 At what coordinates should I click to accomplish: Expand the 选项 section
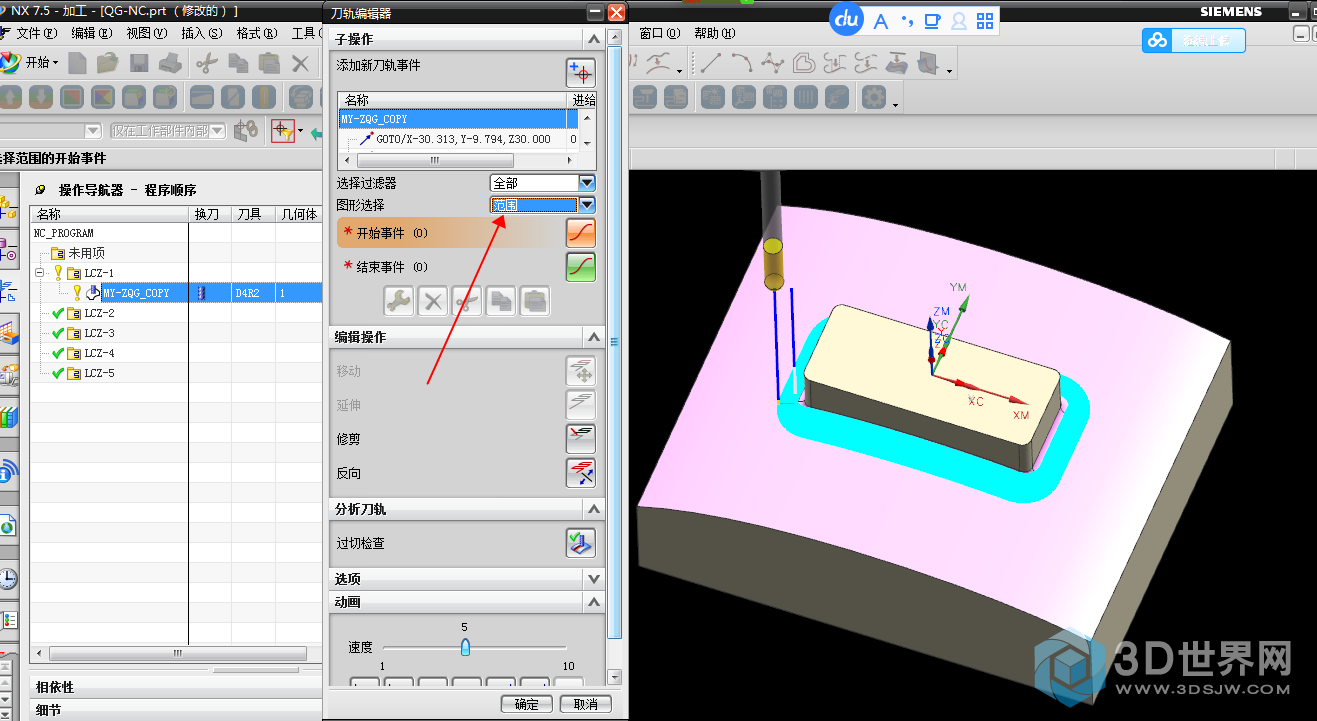(x=594, y=579)
